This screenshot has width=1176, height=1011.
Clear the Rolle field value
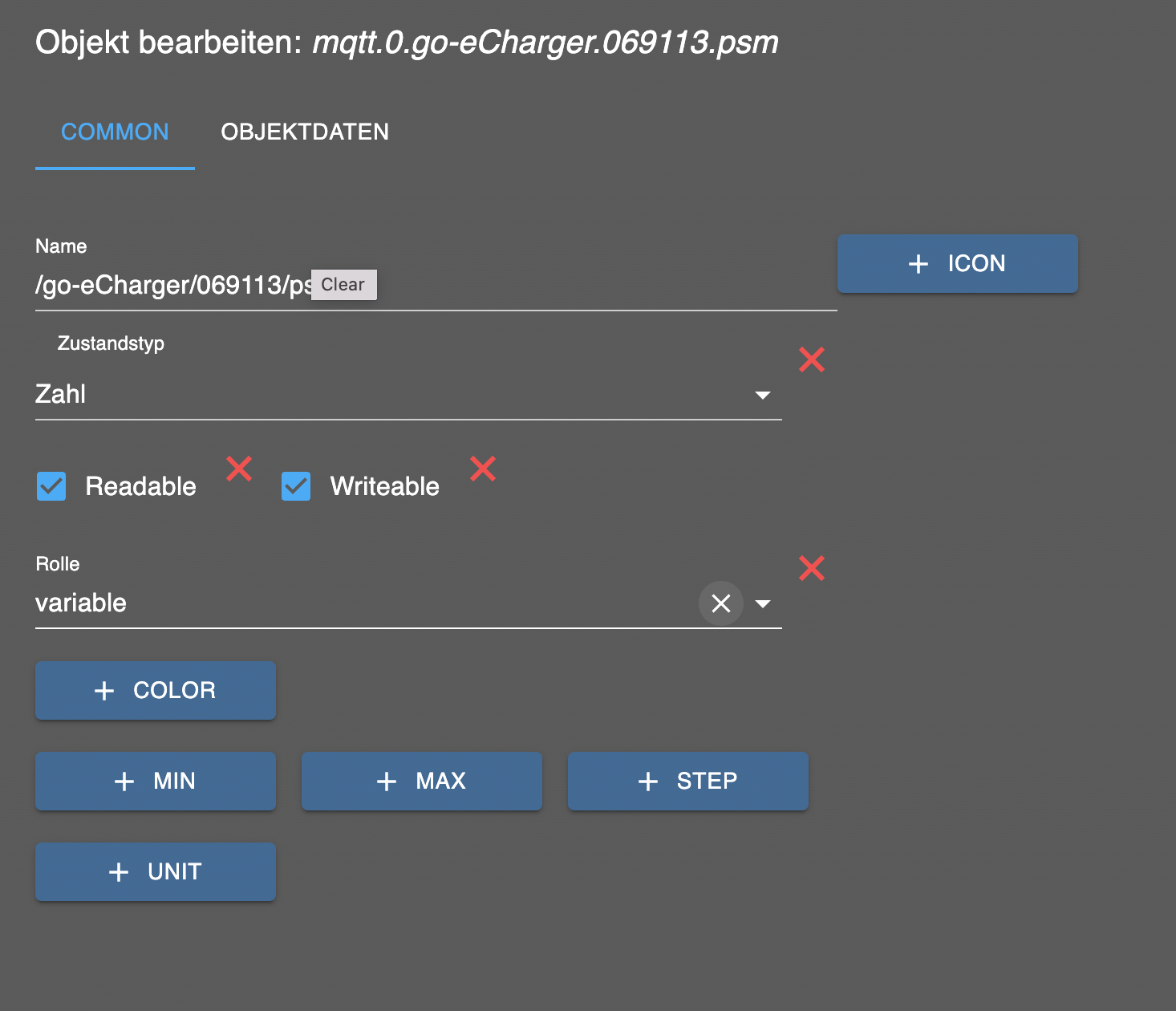(720, 603)
